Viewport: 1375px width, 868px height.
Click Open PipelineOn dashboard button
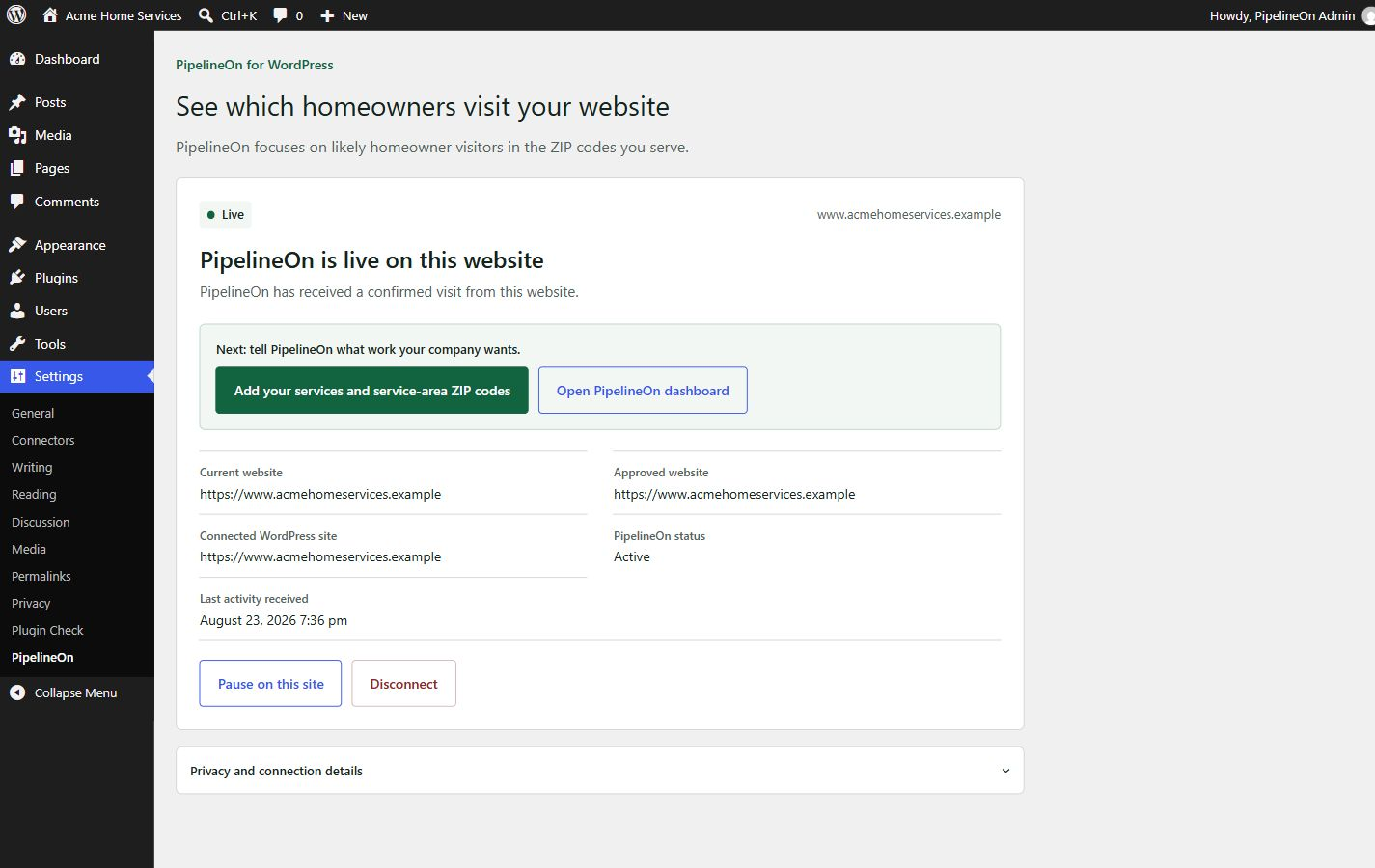click(x=643, y=391)
